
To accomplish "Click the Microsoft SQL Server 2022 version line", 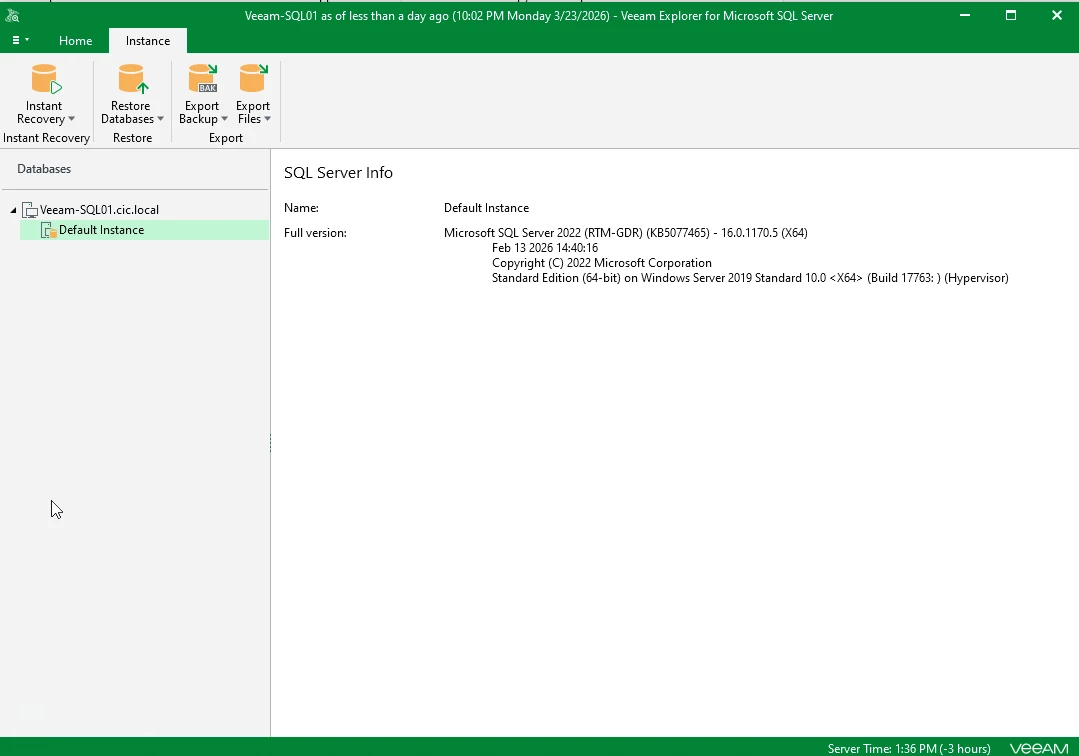I will point(626,233).
